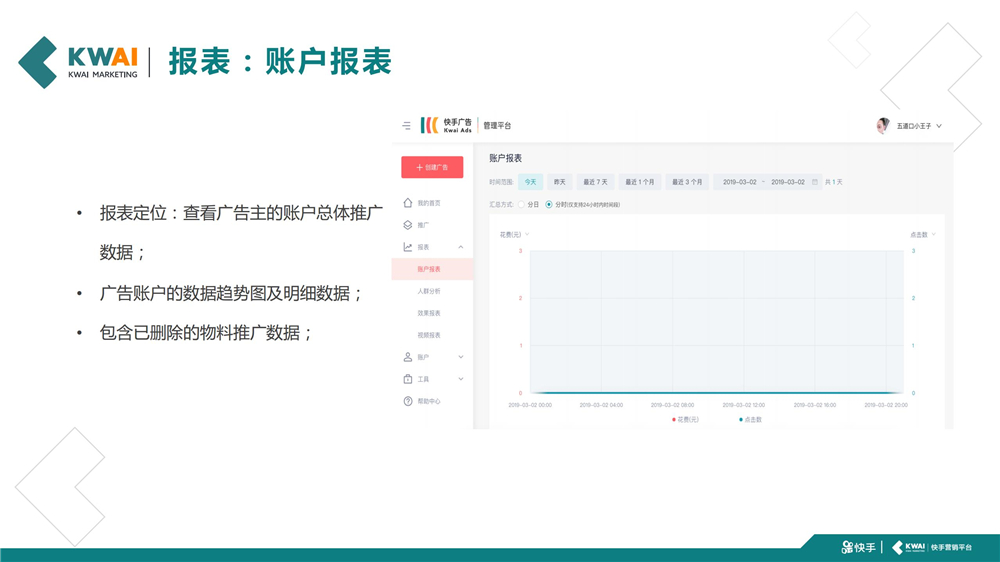This screenshot has height=562, width=1000.
Task: Select 账户报表 in the sidebar
Action: coord(432,269)
